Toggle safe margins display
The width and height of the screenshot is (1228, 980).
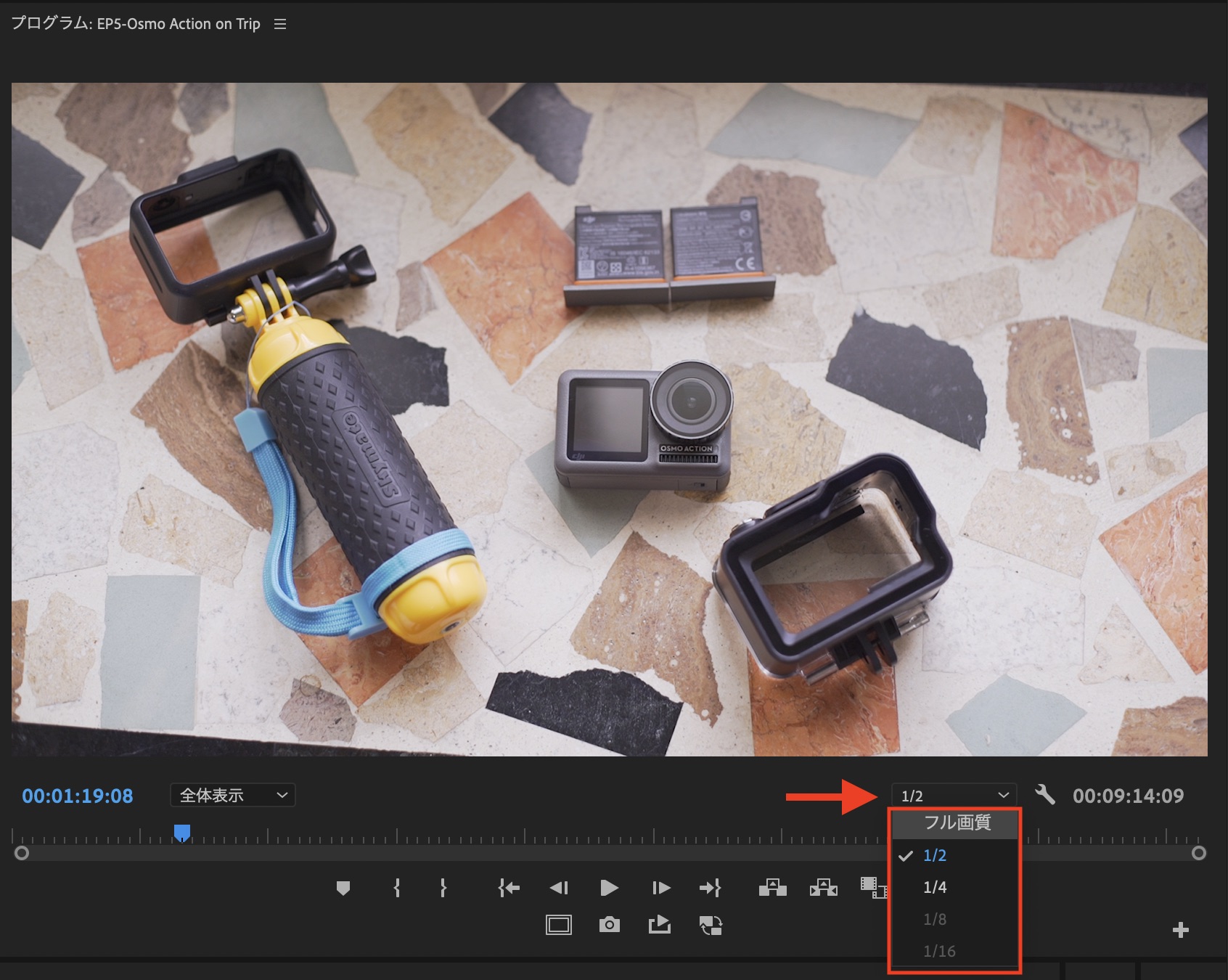coord(558,925)
